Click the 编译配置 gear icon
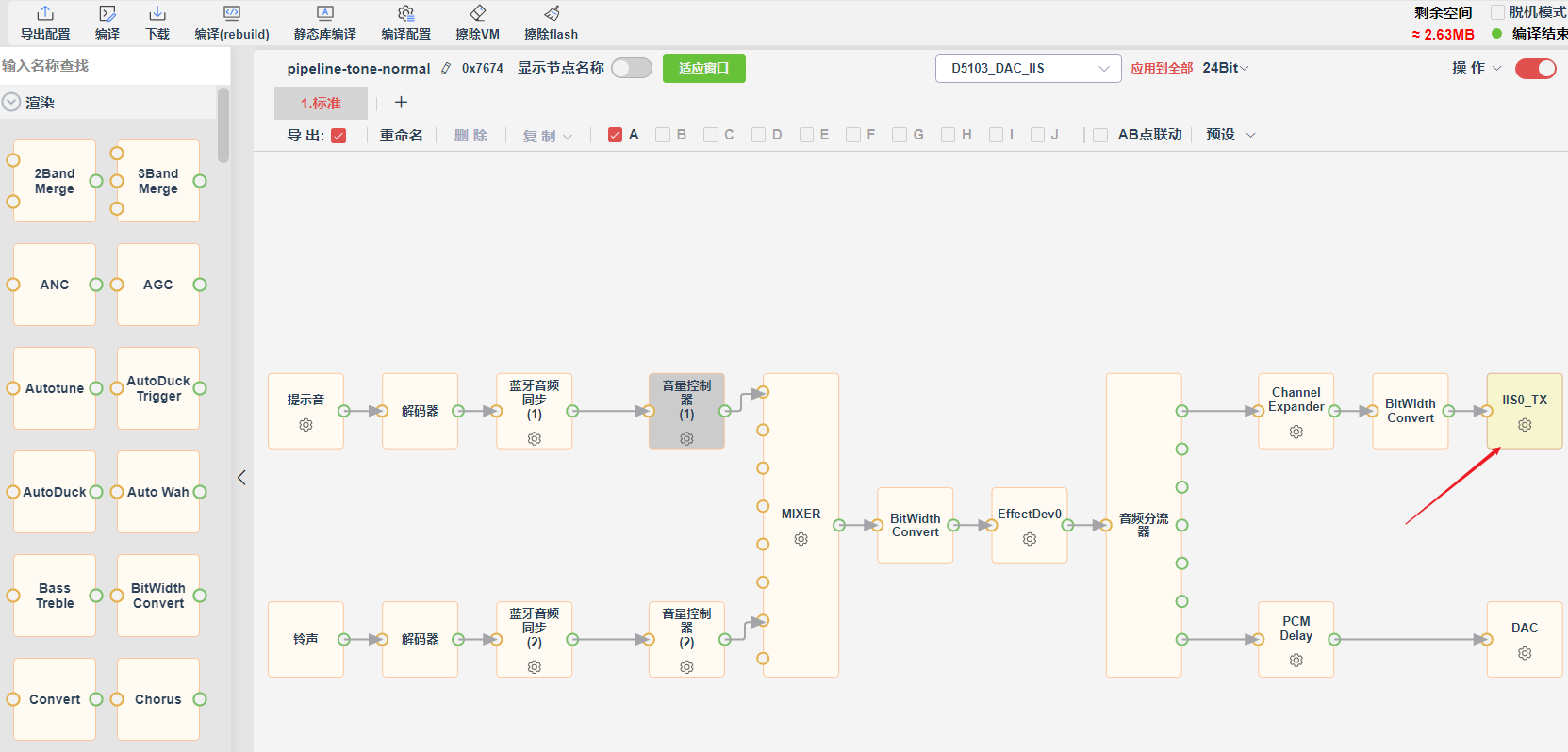1568x752 pixels. [x=406, y=13]
